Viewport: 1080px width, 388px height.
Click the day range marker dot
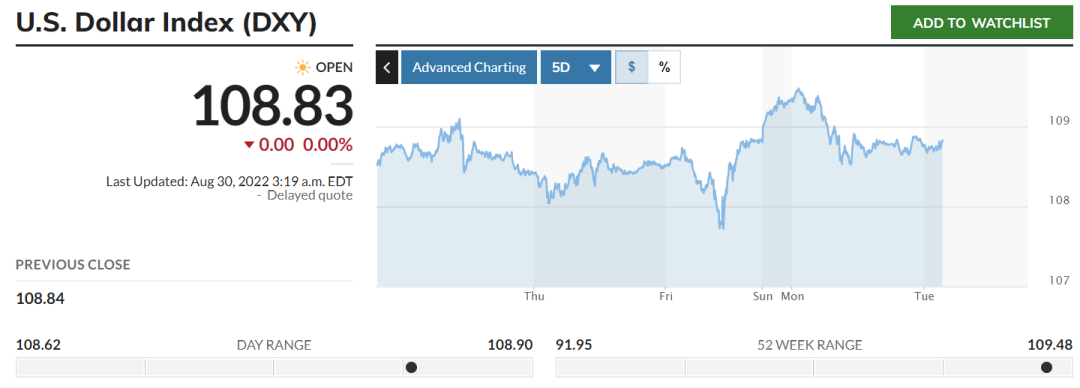(x=411, y=367)
